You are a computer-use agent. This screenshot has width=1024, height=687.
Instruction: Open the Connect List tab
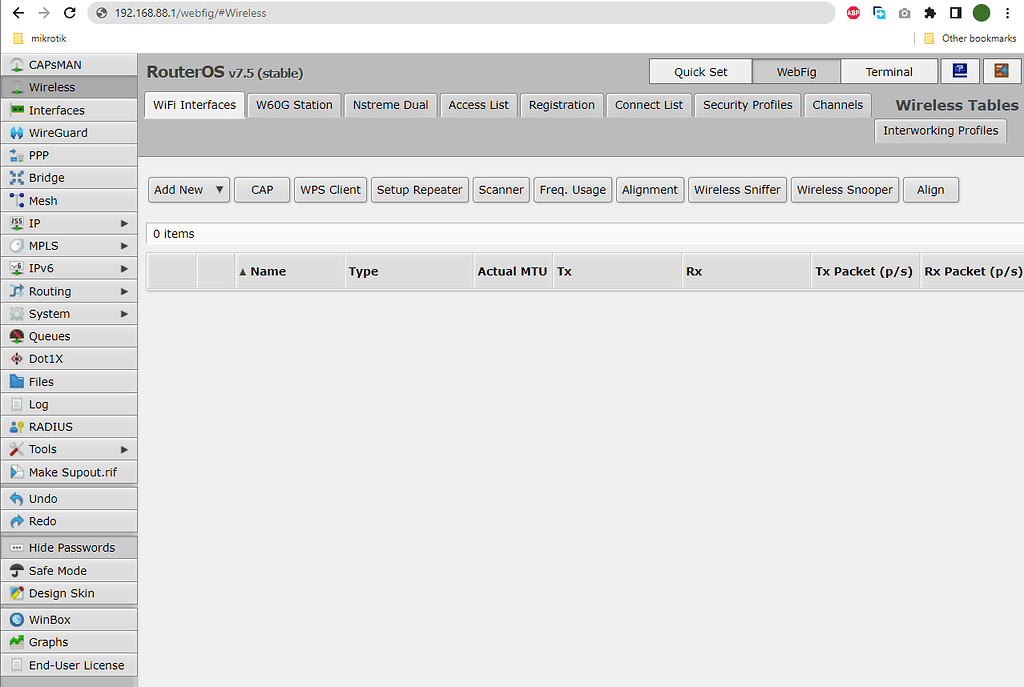click(648, 105)
